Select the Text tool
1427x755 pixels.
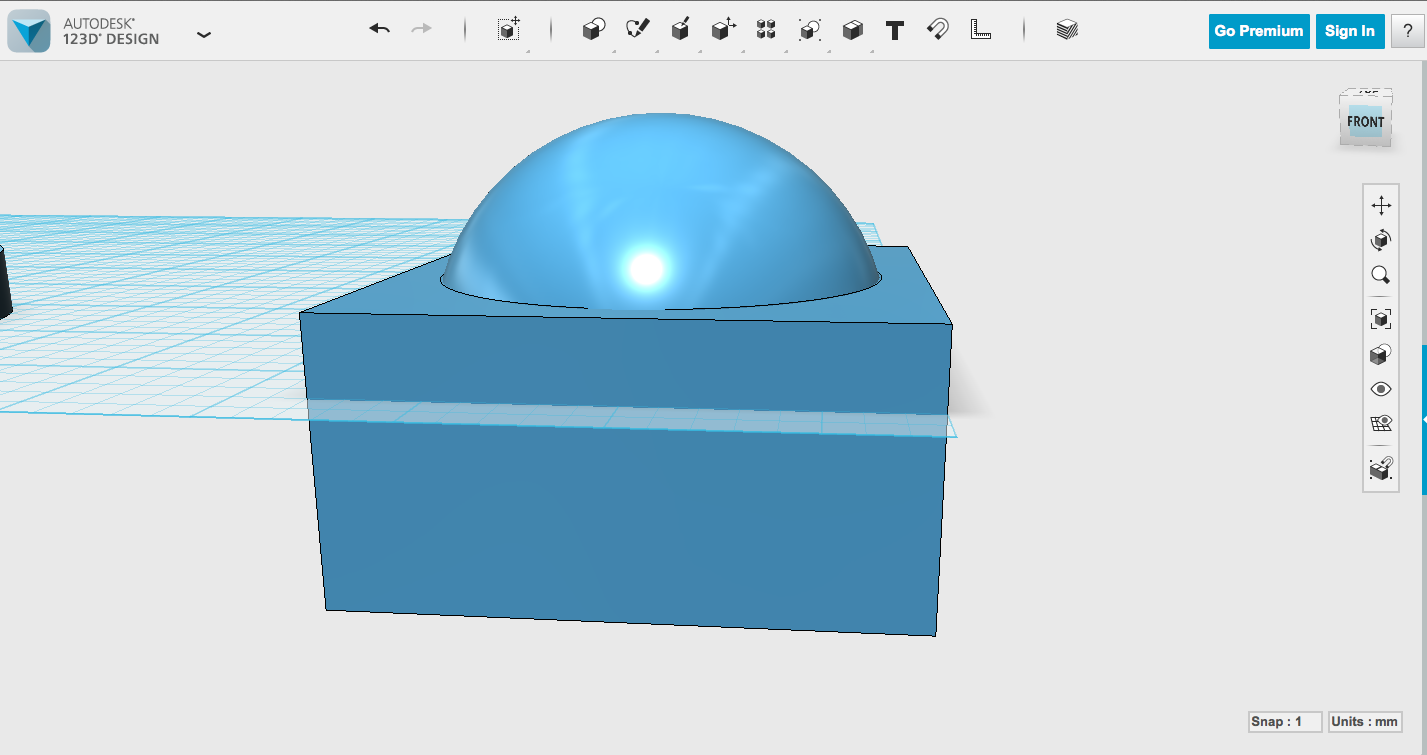[895, 31]
